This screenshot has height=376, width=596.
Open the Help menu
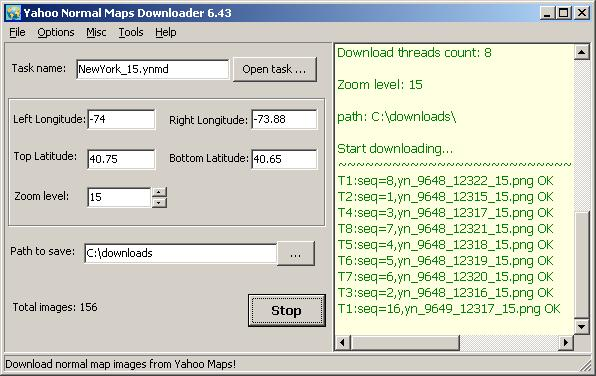166,32
